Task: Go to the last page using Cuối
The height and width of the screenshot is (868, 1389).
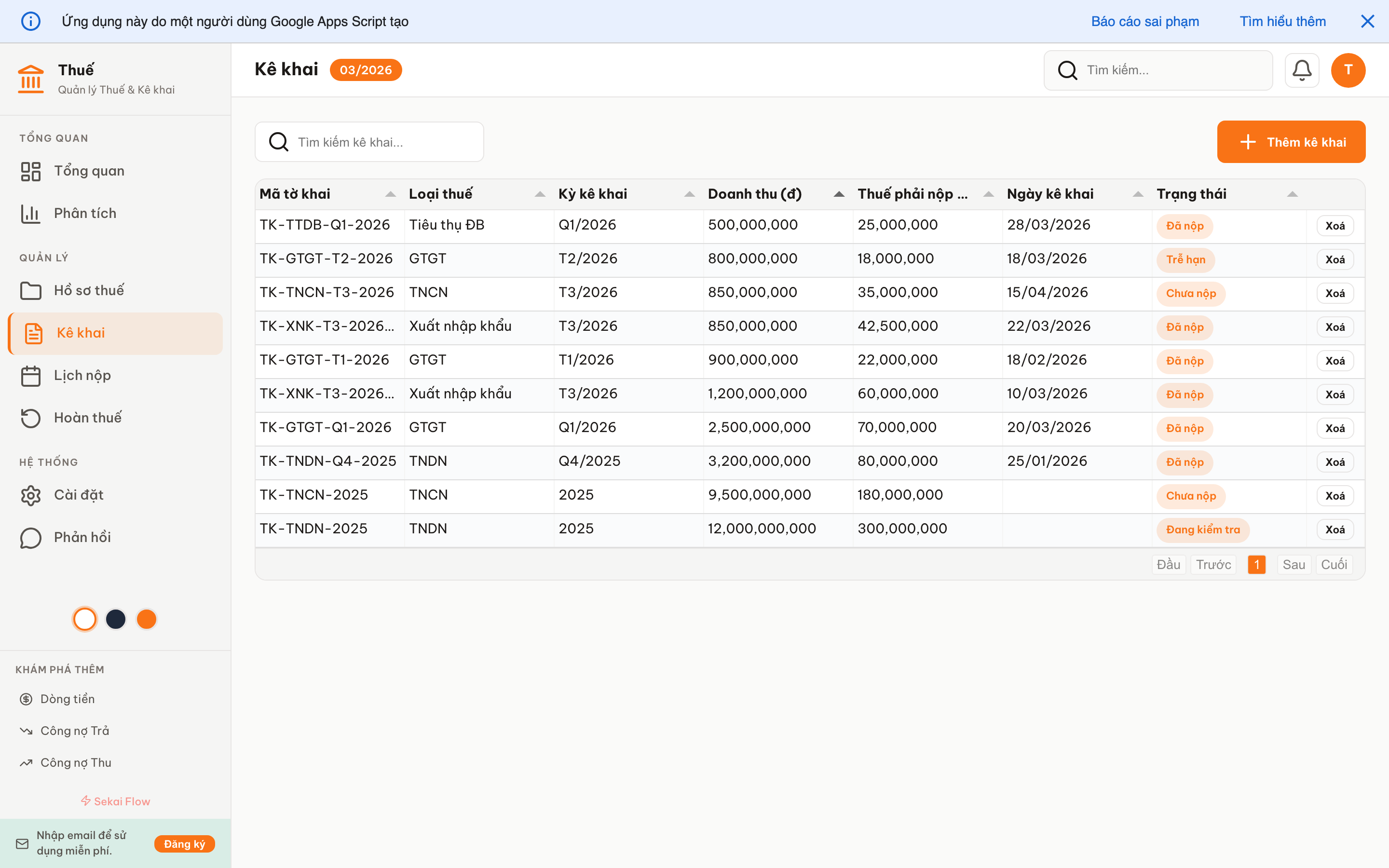Action: coord(1335,564)
